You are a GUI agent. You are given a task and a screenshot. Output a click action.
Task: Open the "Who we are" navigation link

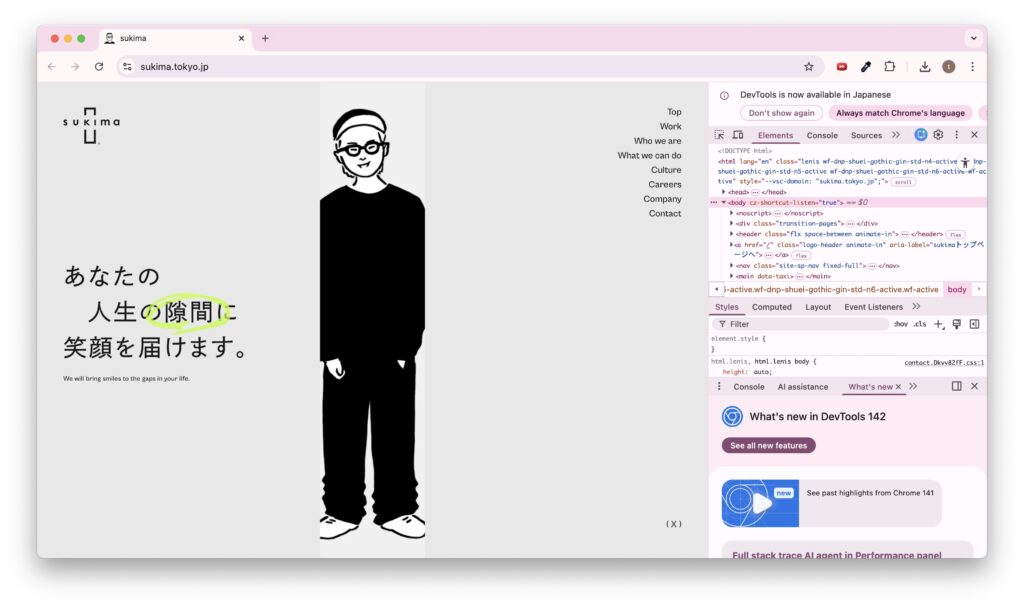657,141
